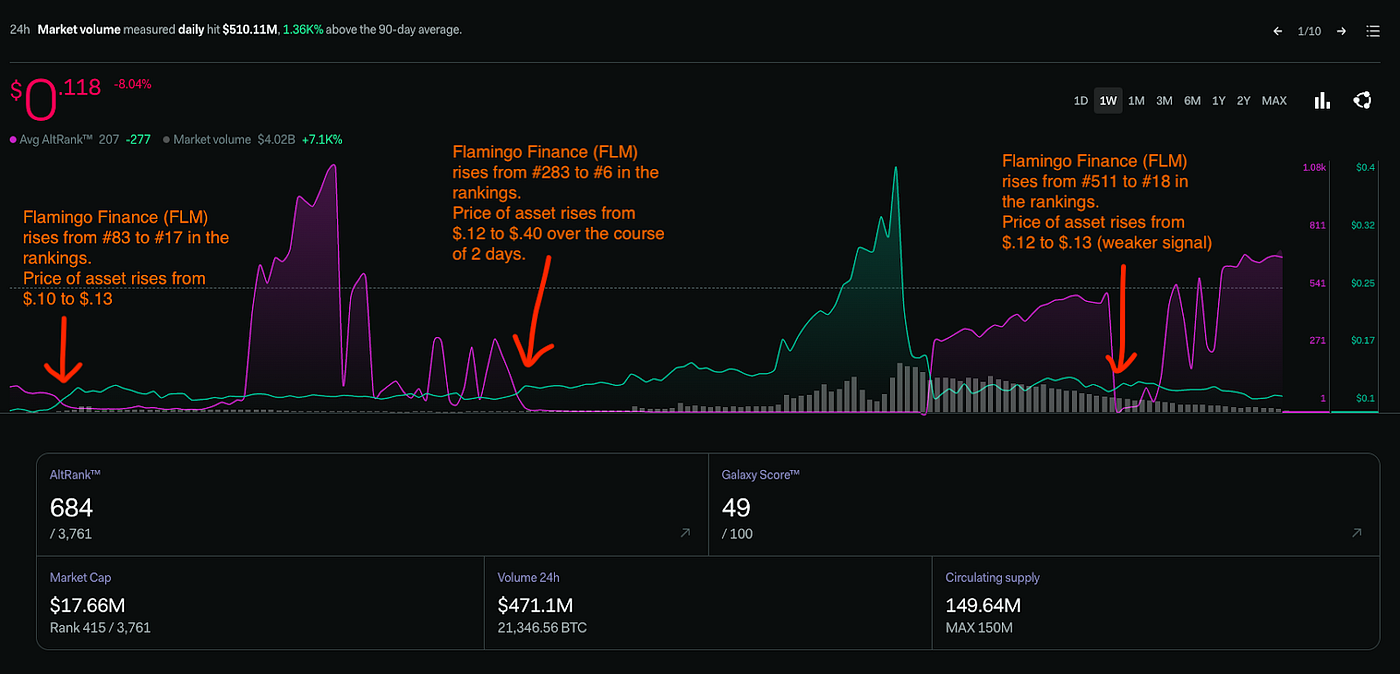
Task: Switch chart to bar chart view icon
Action: click(1322, 100)
